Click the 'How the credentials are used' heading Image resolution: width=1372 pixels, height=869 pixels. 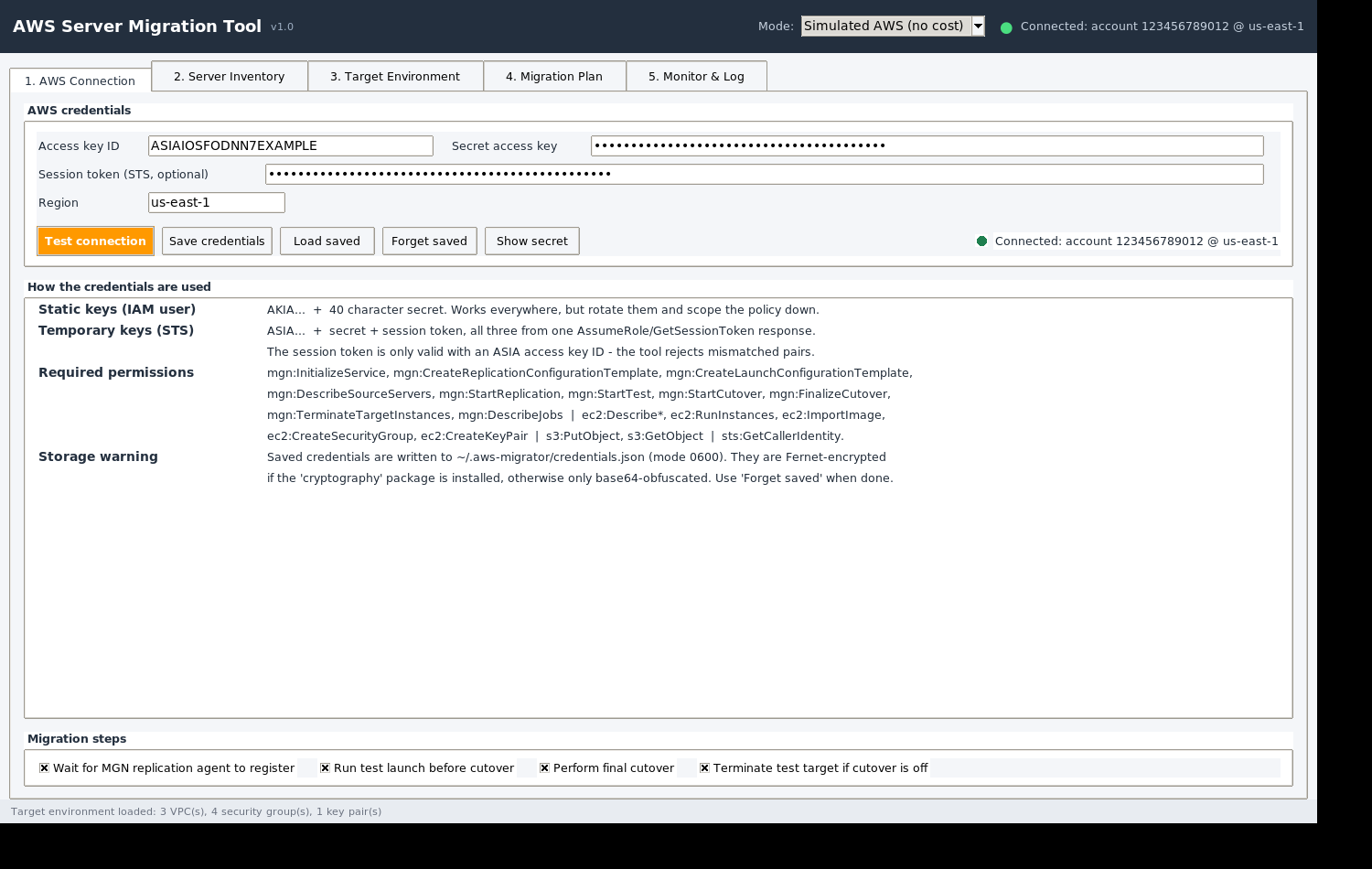[119, 287]
